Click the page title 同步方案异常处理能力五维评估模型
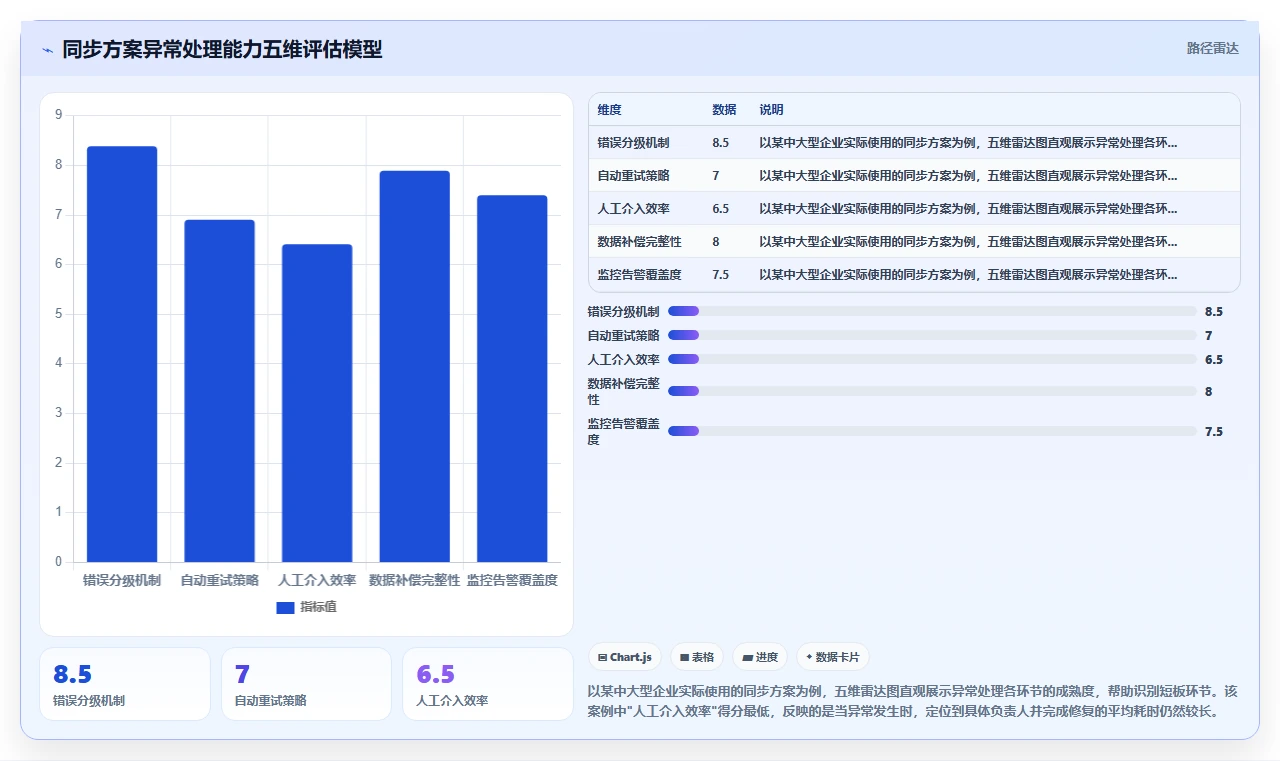 222,49
